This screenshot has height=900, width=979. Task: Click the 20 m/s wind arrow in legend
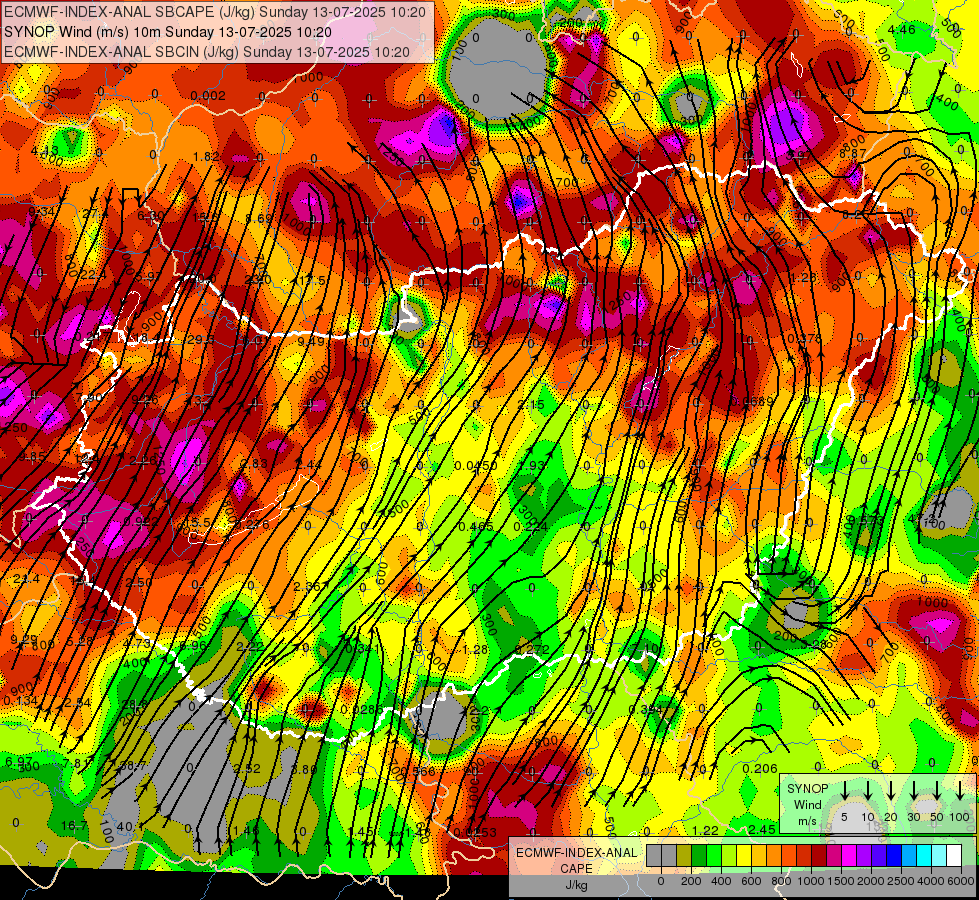(x=891, y=793)
